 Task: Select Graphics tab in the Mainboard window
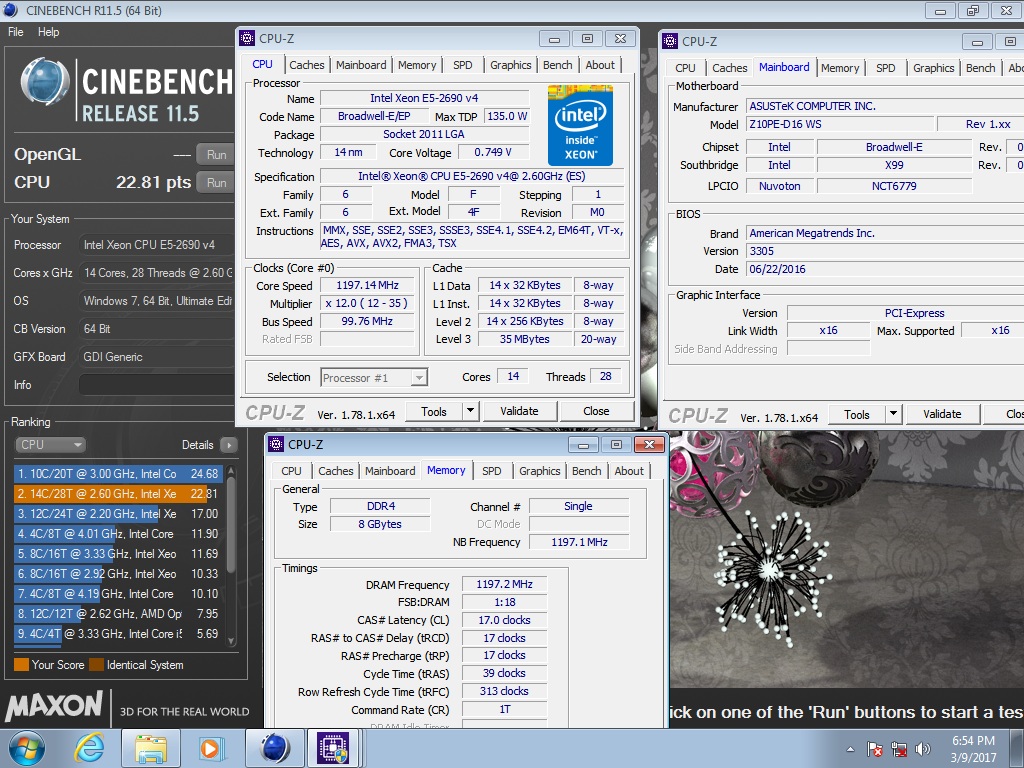[934, 68]
